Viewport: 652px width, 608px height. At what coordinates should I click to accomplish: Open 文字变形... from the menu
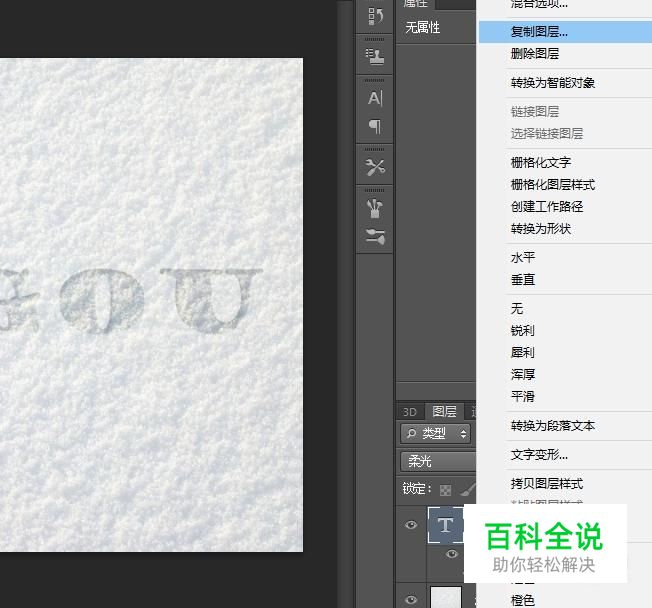pos(539,455)
